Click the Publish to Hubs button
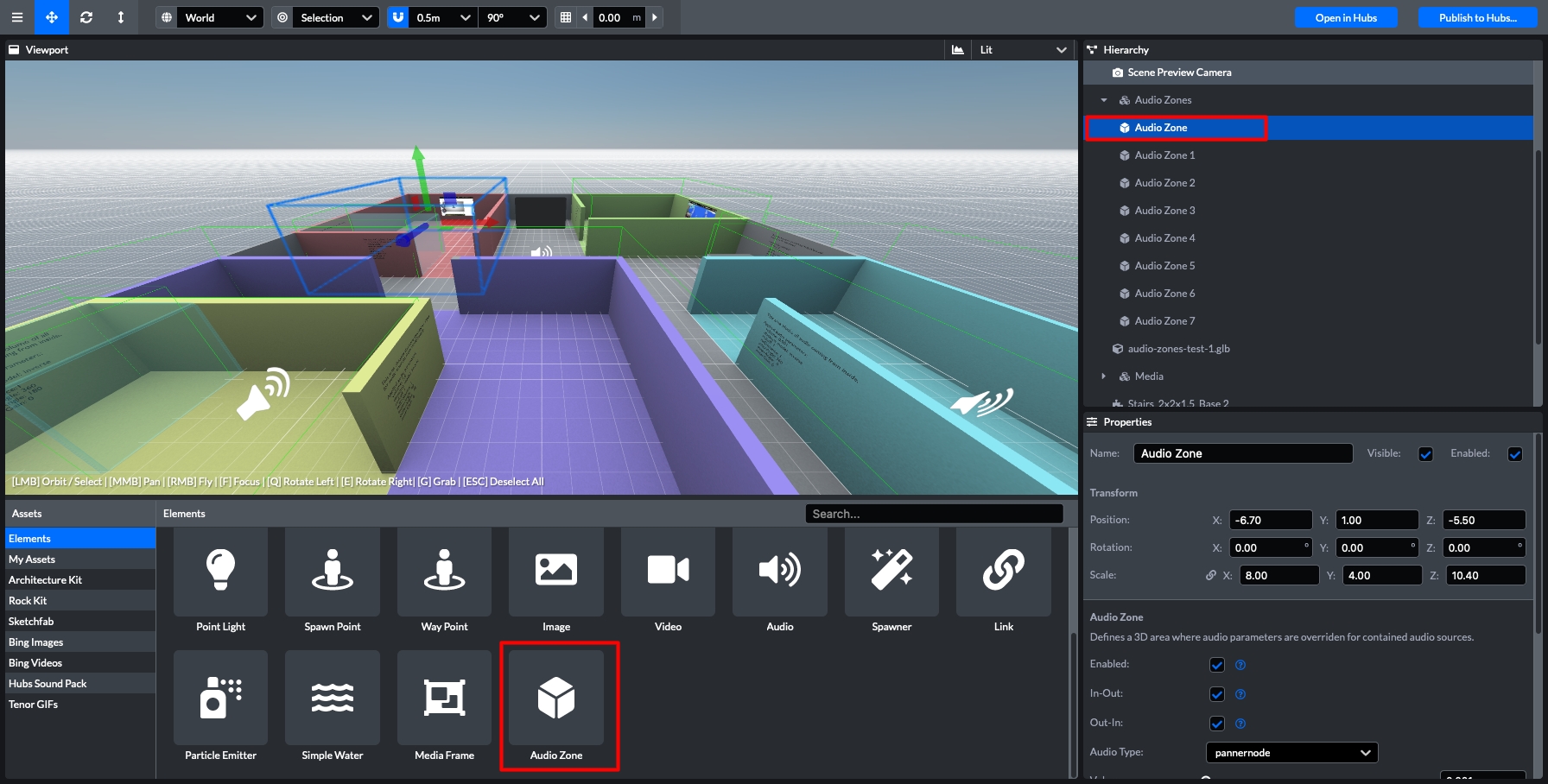 [x=1477, y=17]
